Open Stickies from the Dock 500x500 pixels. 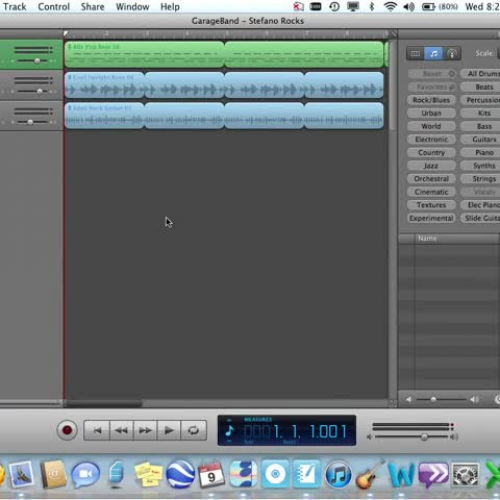[148, 474]
